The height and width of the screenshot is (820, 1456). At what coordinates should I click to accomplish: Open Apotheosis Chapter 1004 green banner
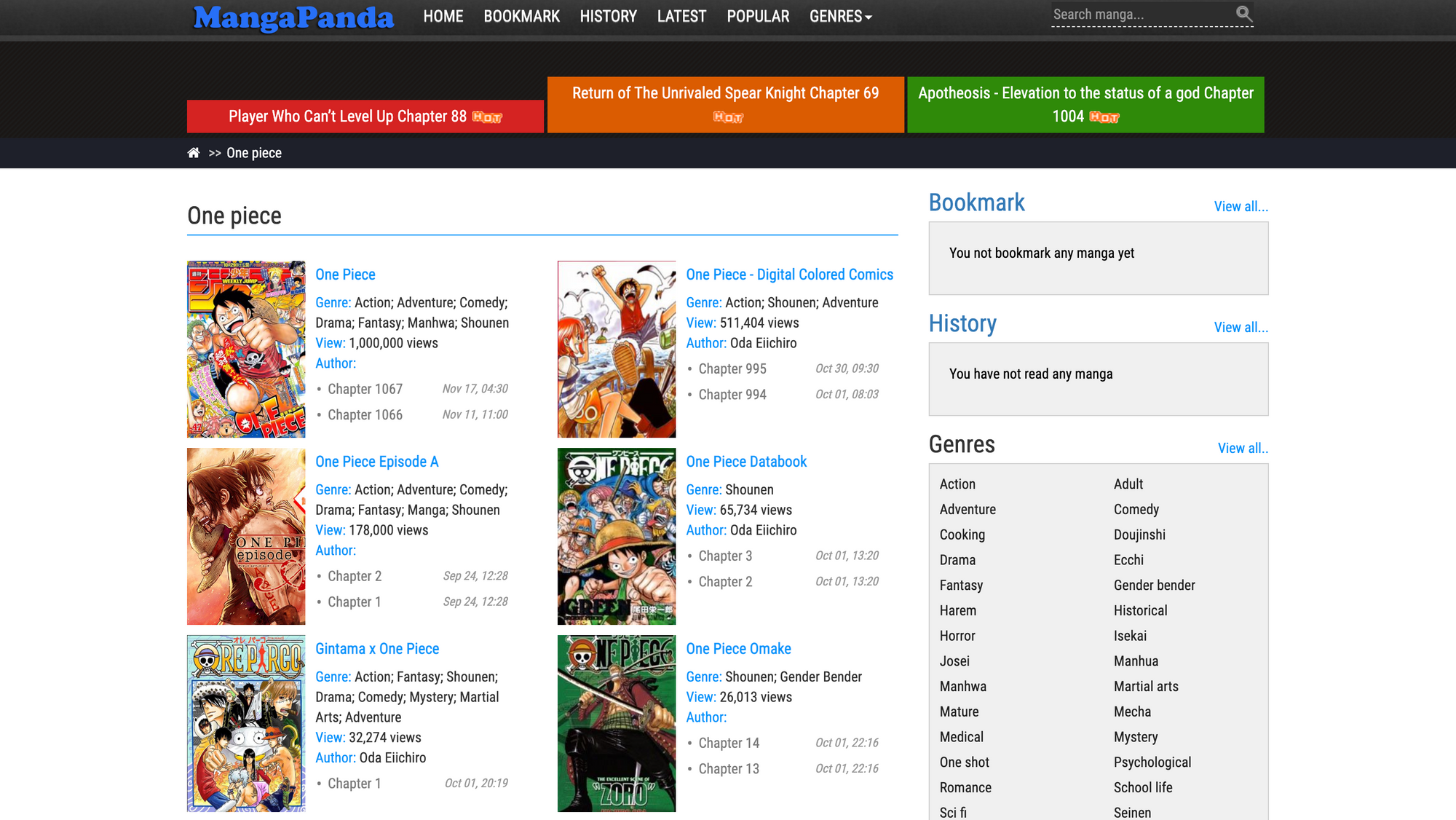click(x=1085, y=105)
